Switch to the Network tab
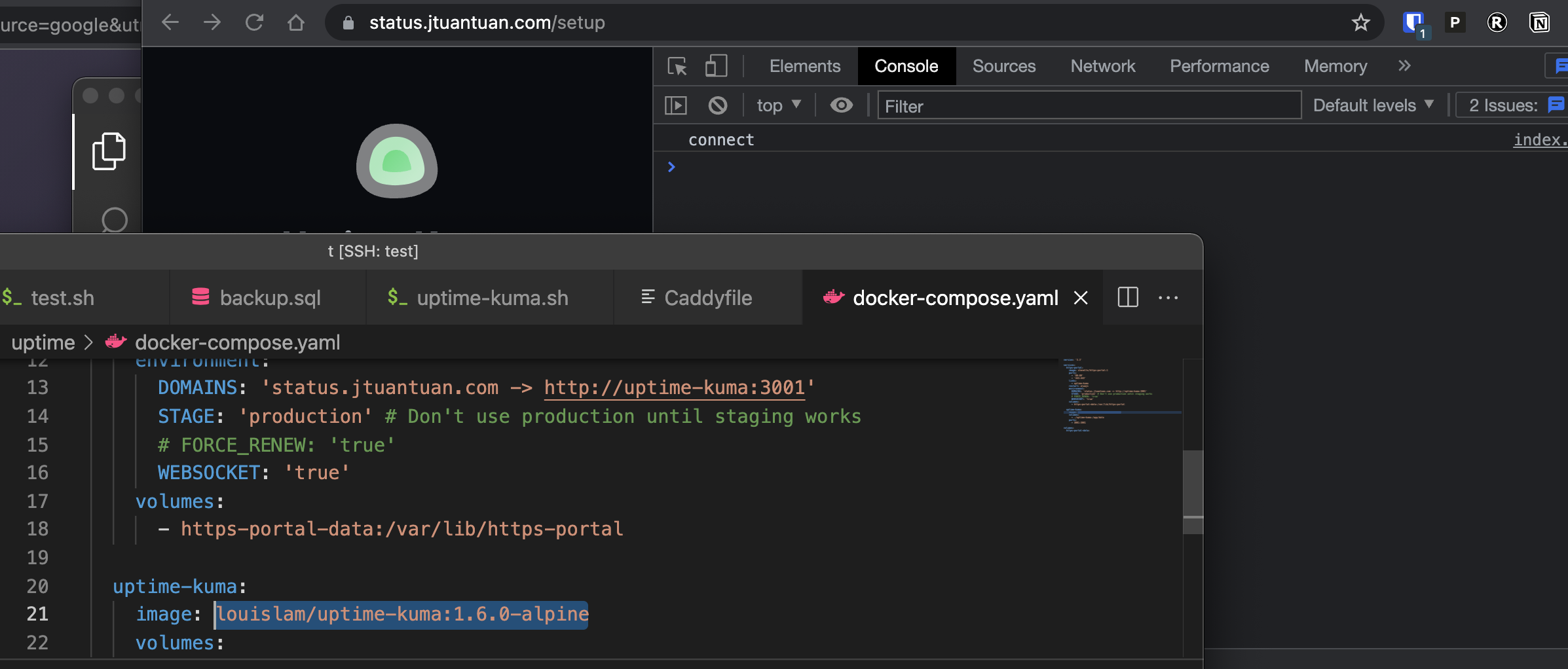 [x=1103, y=66]
